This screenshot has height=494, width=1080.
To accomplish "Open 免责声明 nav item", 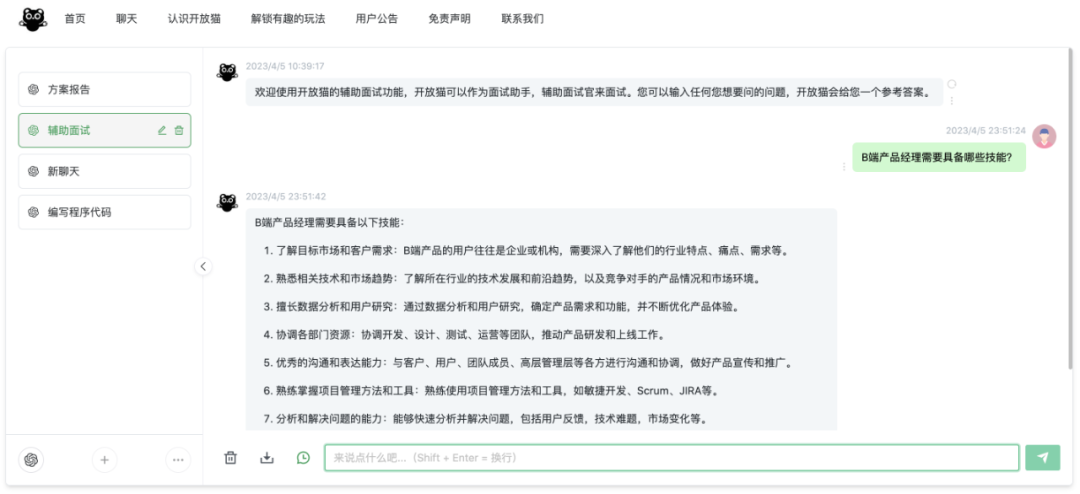I will pyautogui.click(x=449, y=19).
